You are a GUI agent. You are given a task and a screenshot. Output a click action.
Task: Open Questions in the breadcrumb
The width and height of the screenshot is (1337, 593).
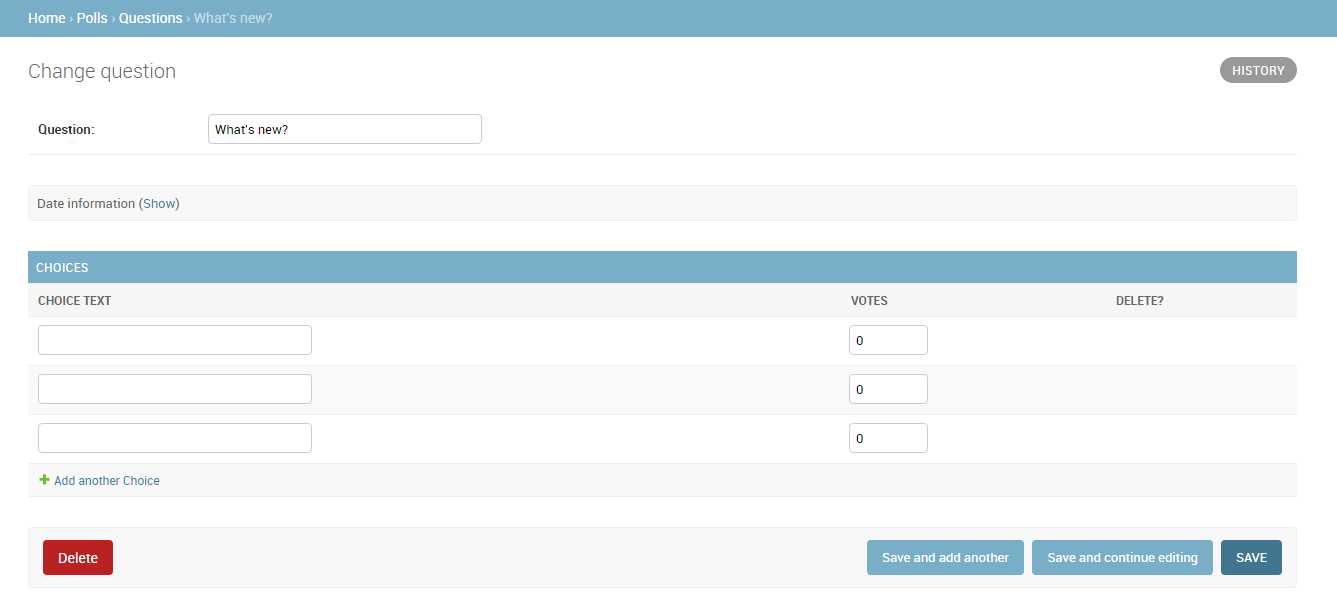(x=151, y=18)
